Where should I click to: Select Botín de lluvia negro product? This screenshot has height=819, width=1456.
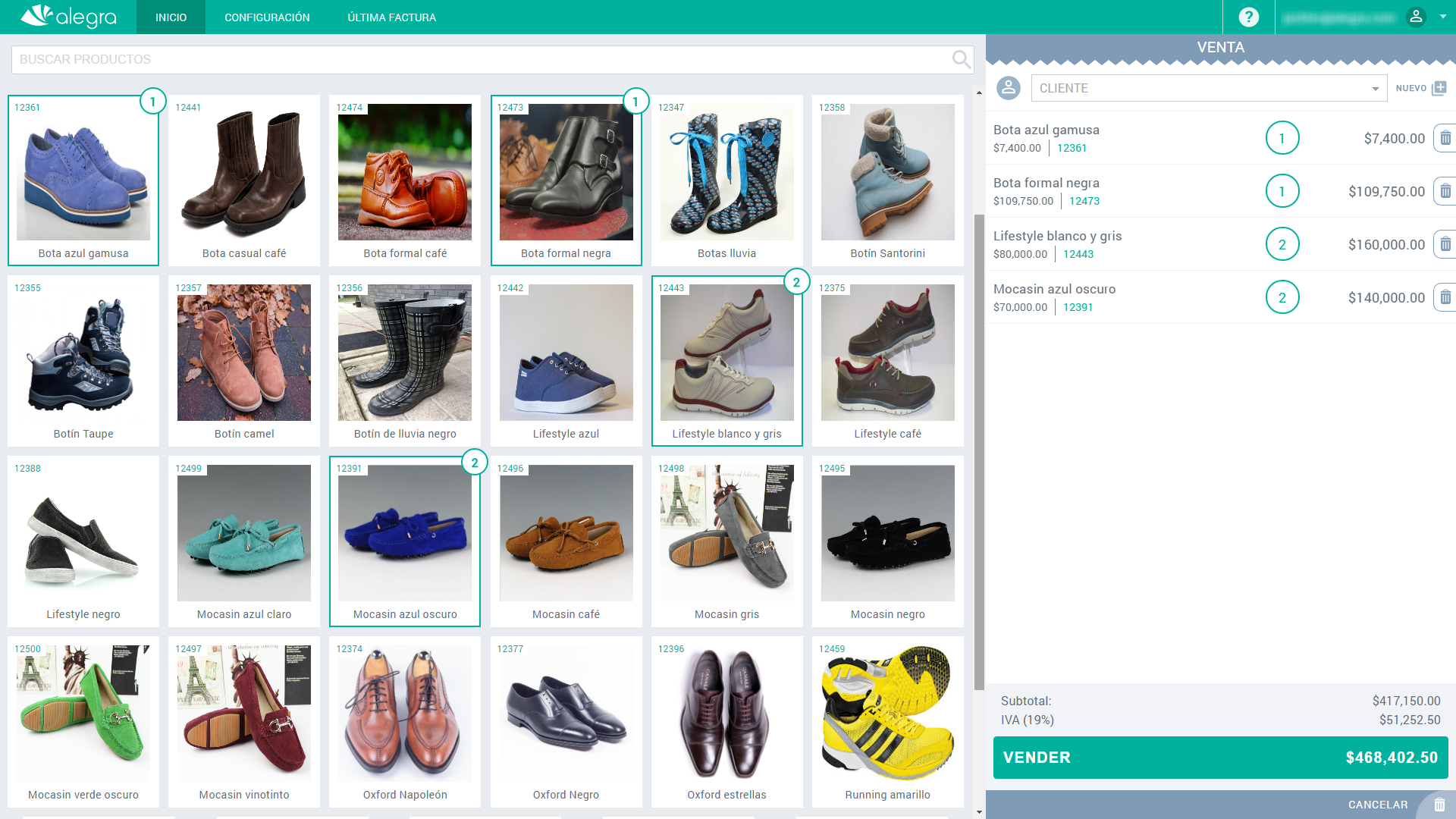[405, 361]
